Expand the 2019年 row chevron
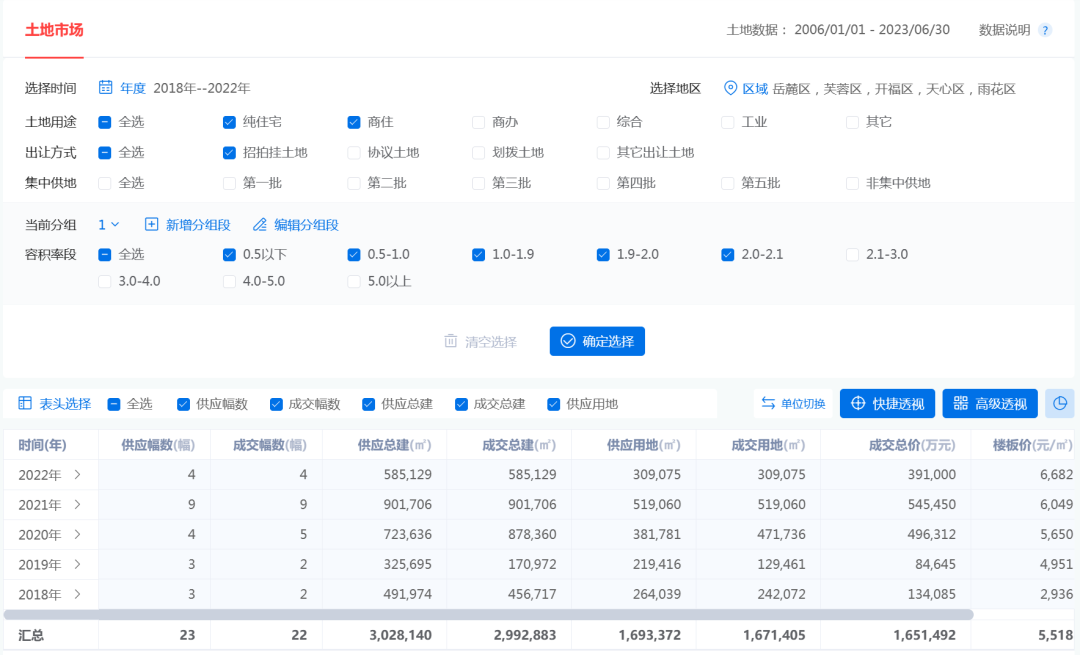 click(77, 565)
